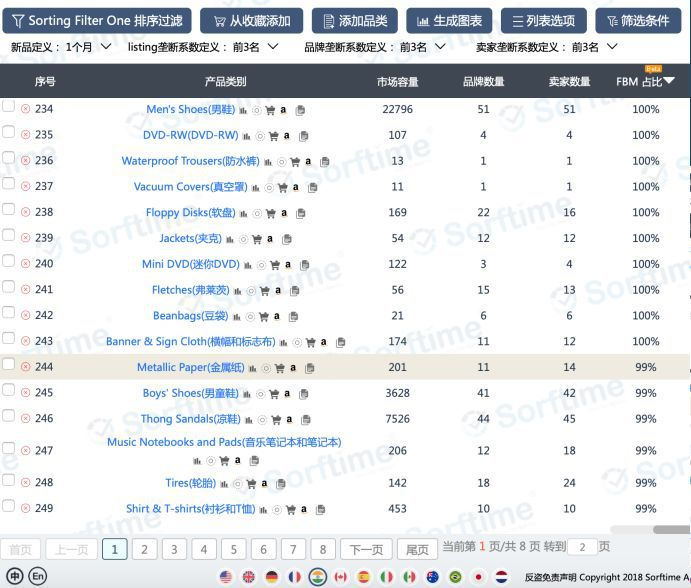Click the horizontal scrollbar thumb below table
Screen dimensions: 691x588
point(672,529)
